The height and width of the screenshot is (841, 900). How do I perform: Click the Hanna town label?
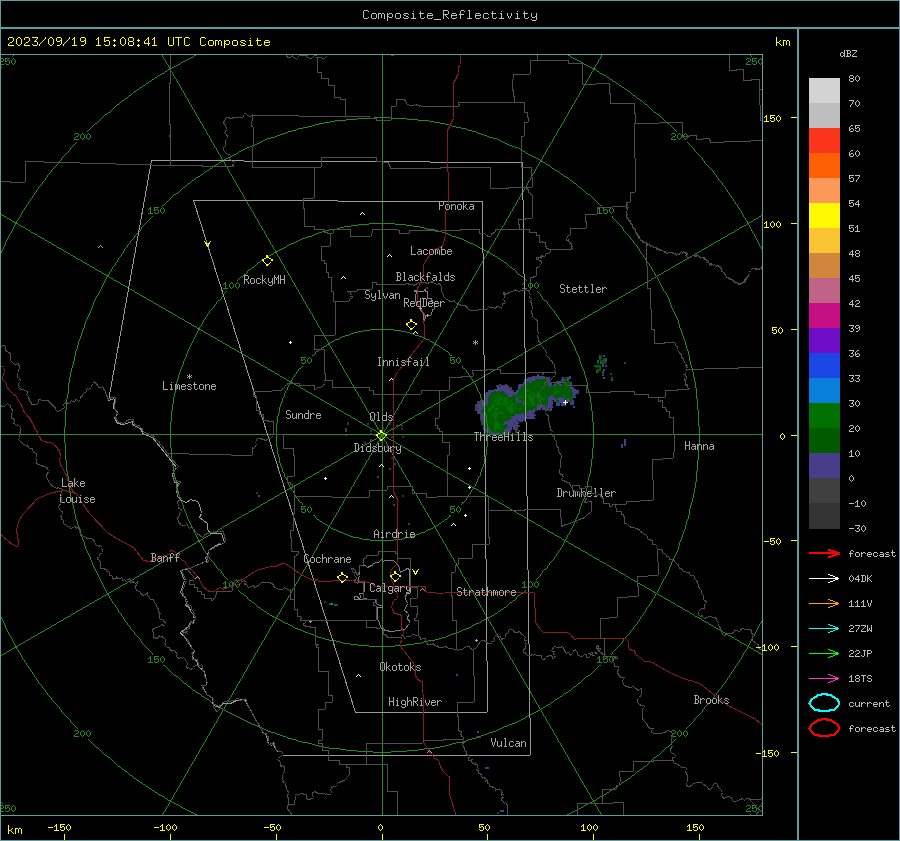click(x=699, y=446)
